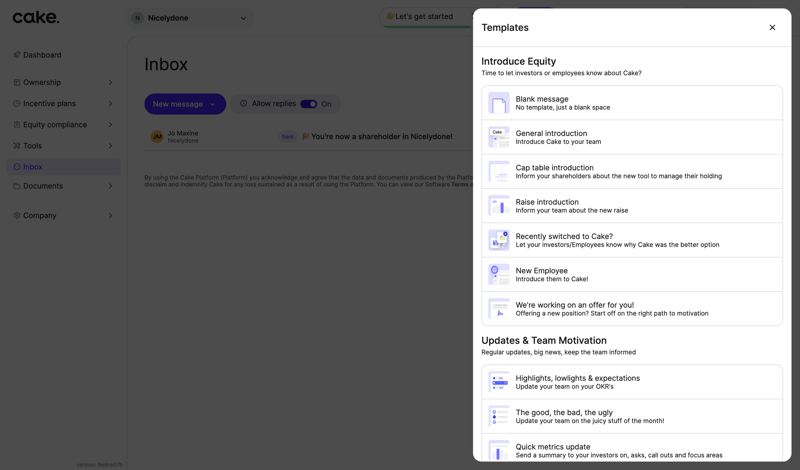Click the onboarding progress bar
Image resolution: width=800 pixels, height=470 pixels.
click(428, 27)
